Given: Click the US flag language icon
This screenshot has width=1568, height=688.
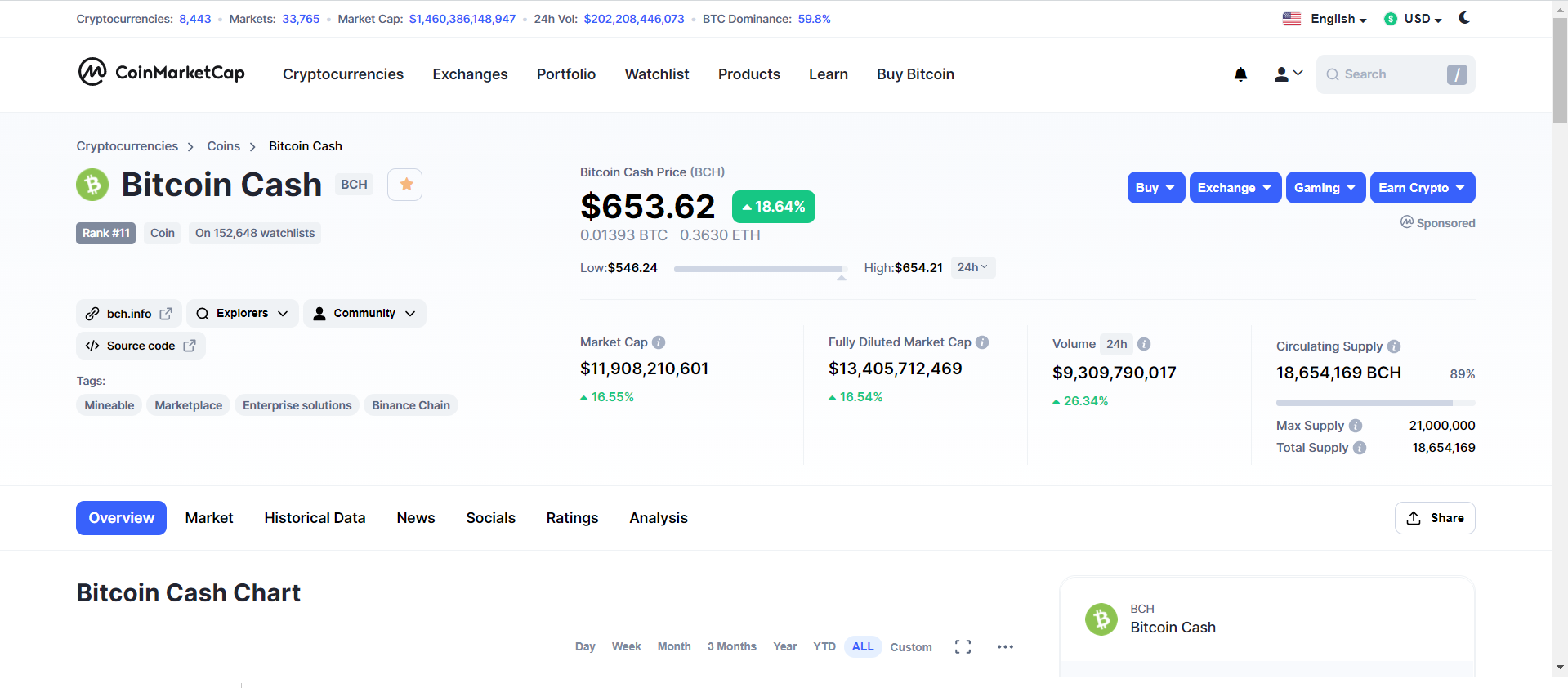Looking at the screenshot, I should (1292, 19).
